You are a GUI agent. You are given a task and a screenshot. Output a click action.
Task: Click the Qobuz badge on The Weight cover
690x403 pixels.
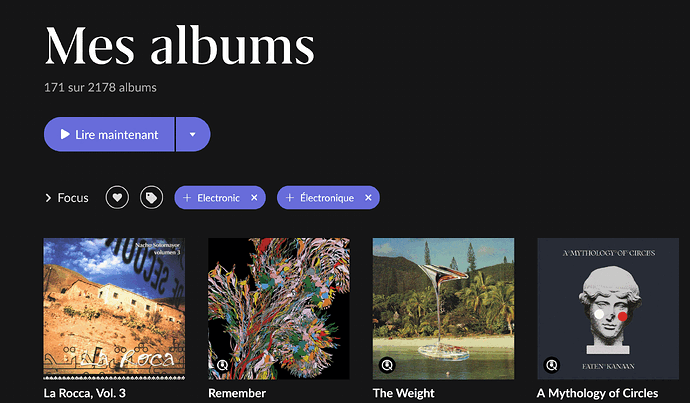pos(387,365)
